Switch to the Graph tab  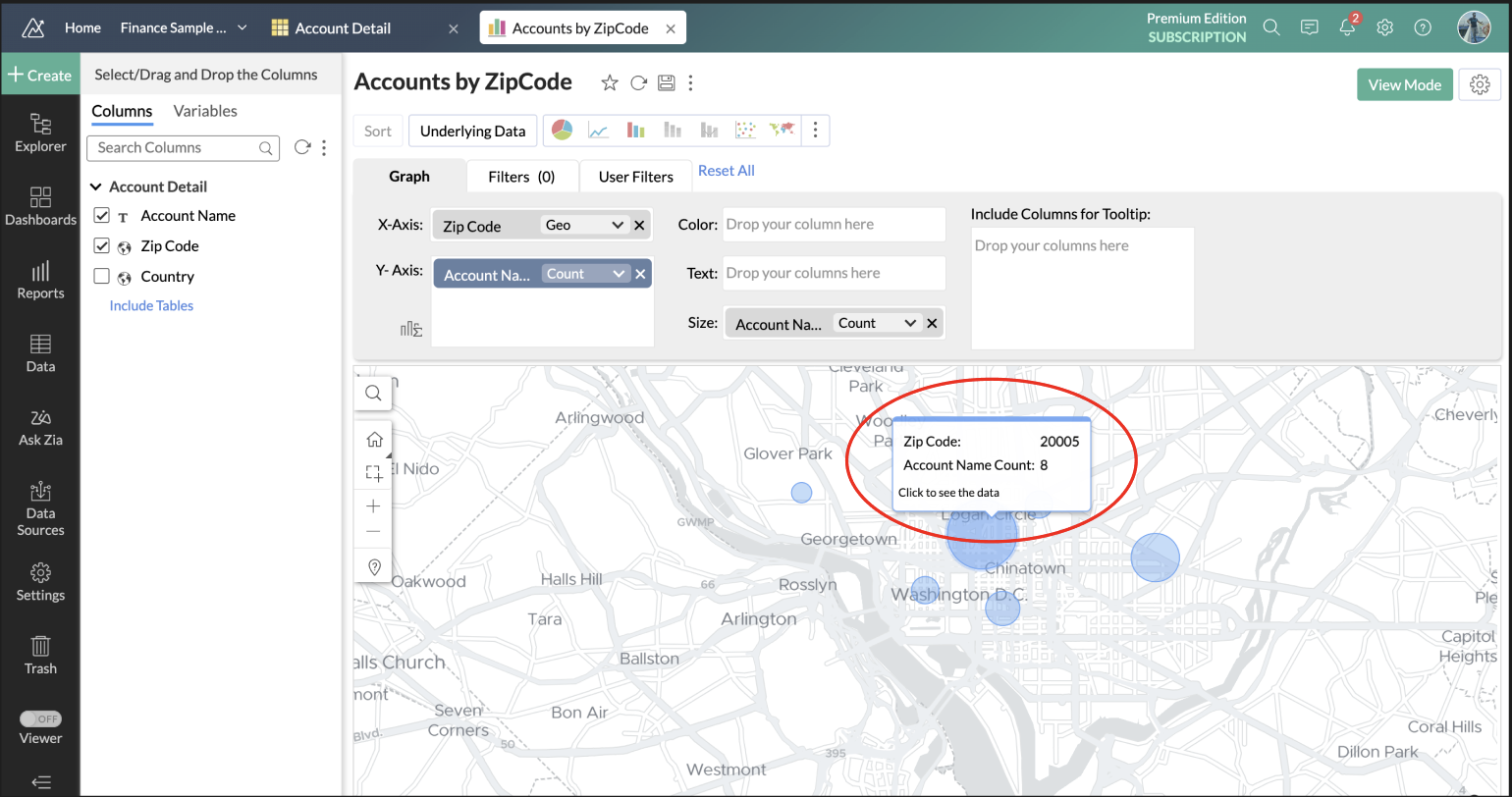click(x=409, y=176)
